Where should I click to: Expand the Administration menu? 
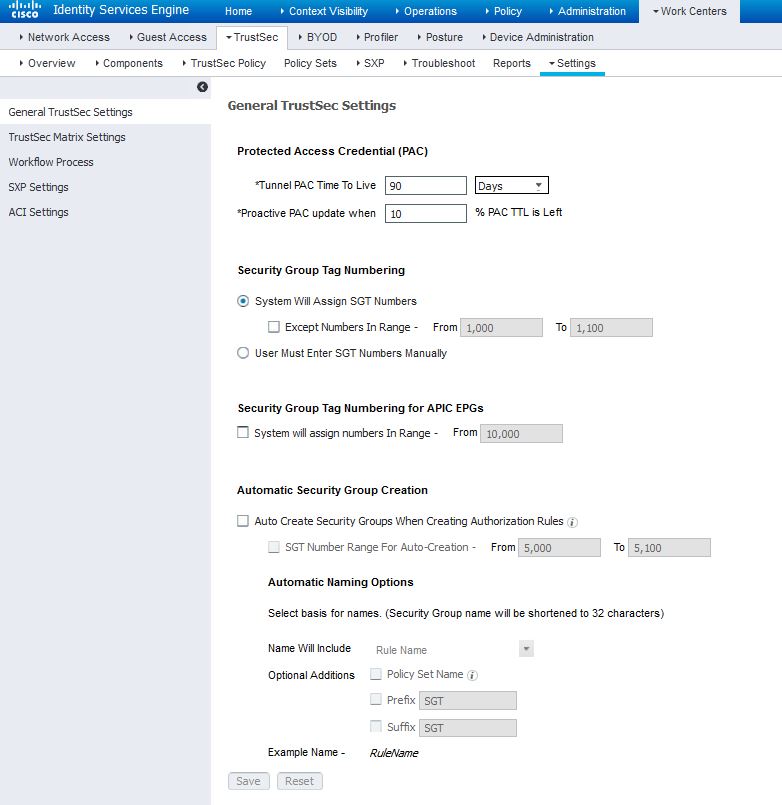pyautogui.click(x=587, y=11)
